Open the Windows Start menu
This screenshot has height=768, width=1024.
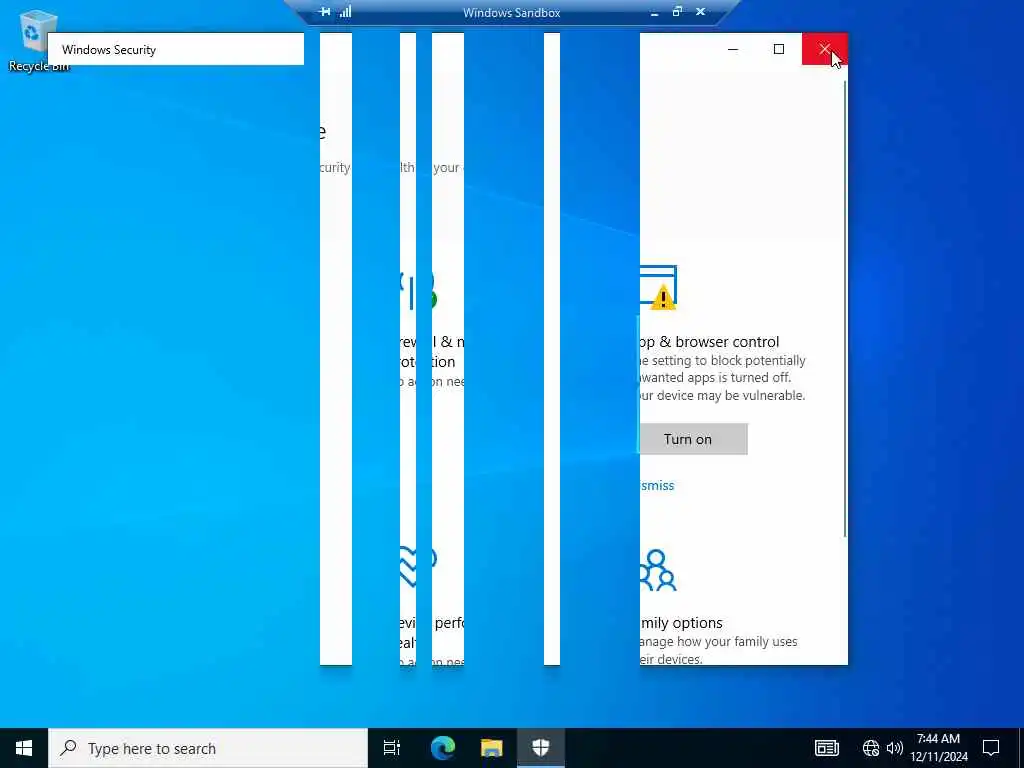pos(24,748)
